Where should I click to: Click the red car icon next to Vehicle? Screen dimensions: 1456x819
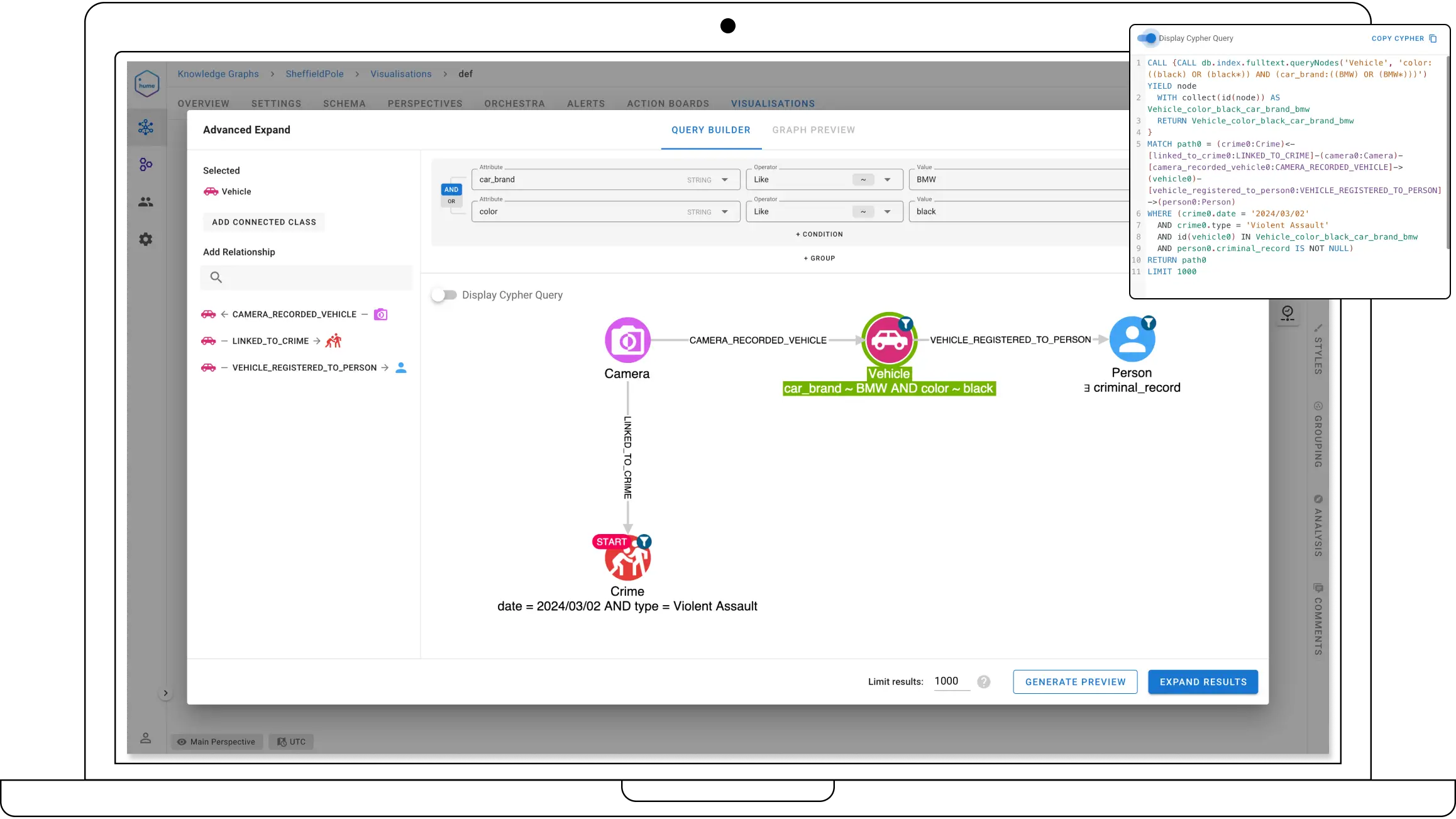click(211, 191)
